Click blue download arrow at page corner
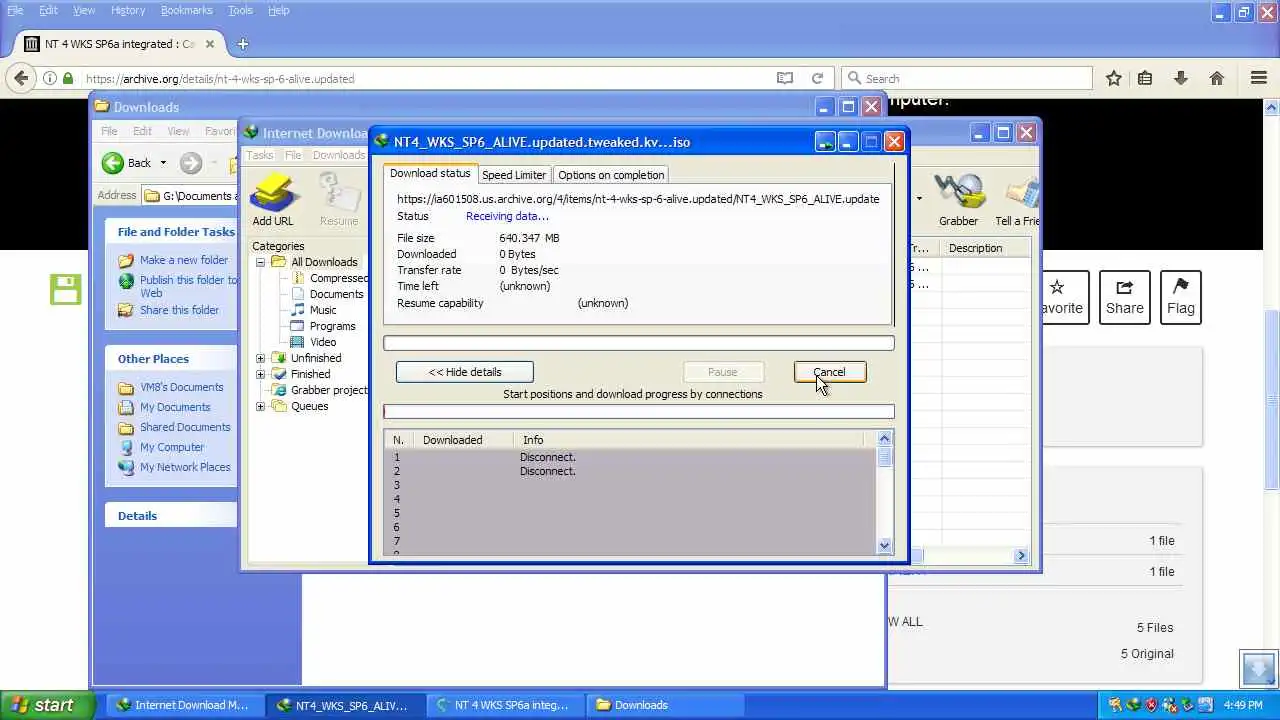The image size is (1280, 720). (x=1258, y=669)
